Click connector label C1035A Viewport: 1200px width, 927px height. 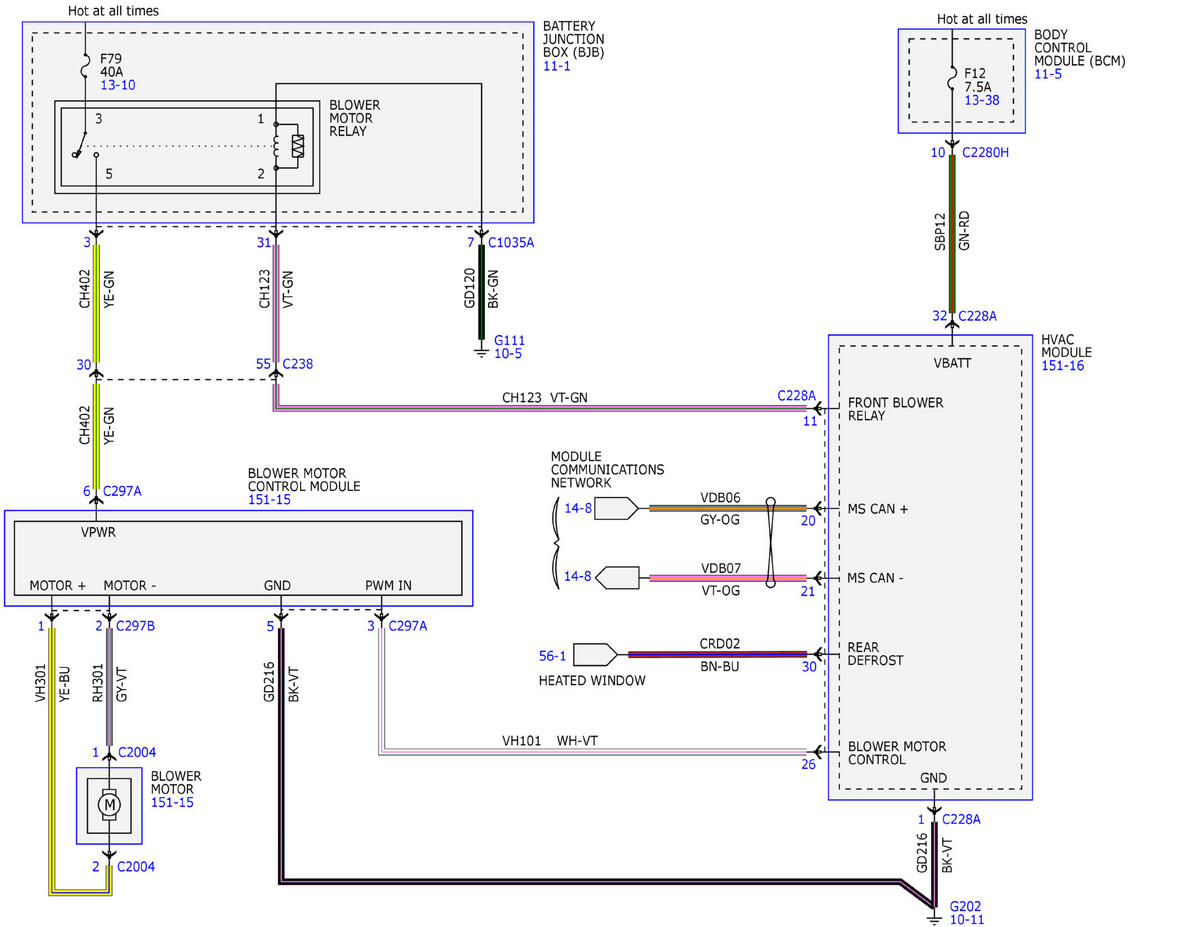click(x=511, y=242)
